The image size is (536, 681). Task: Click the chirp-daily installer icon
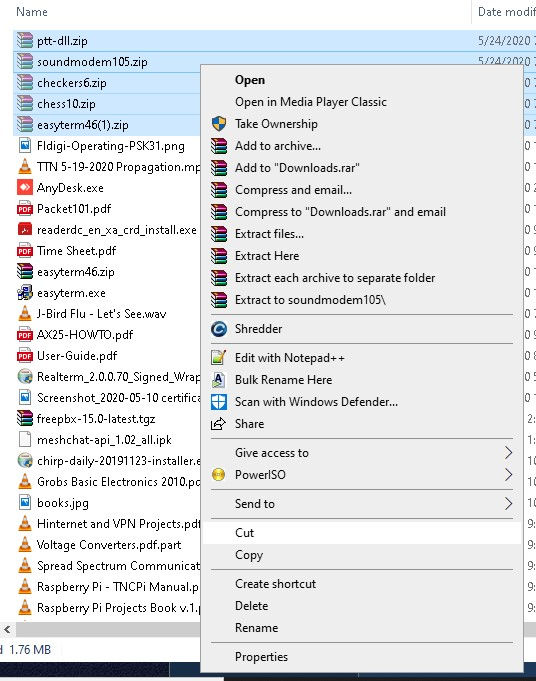[x=25, y=460]
